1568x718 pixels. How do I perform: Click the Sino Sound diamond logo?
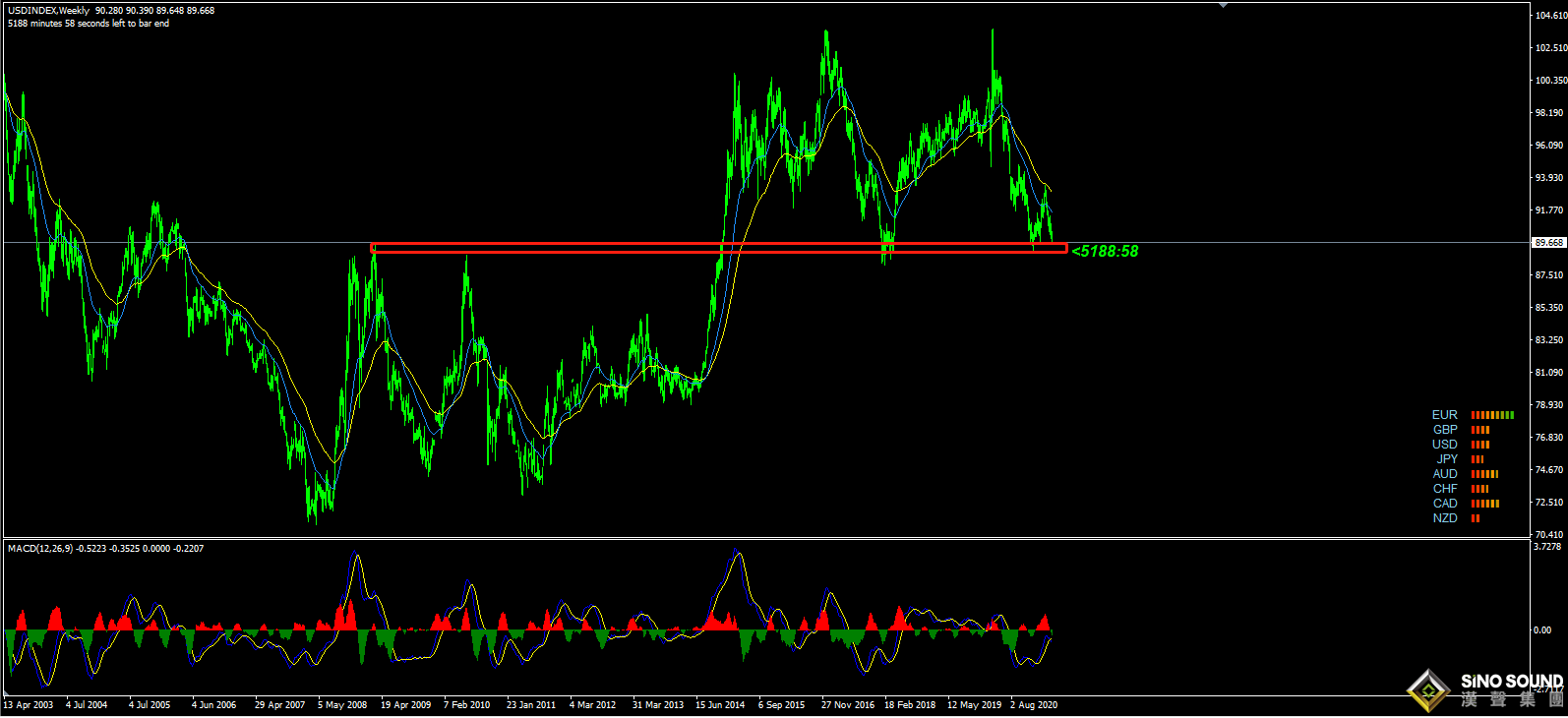tap(1427, 689)
